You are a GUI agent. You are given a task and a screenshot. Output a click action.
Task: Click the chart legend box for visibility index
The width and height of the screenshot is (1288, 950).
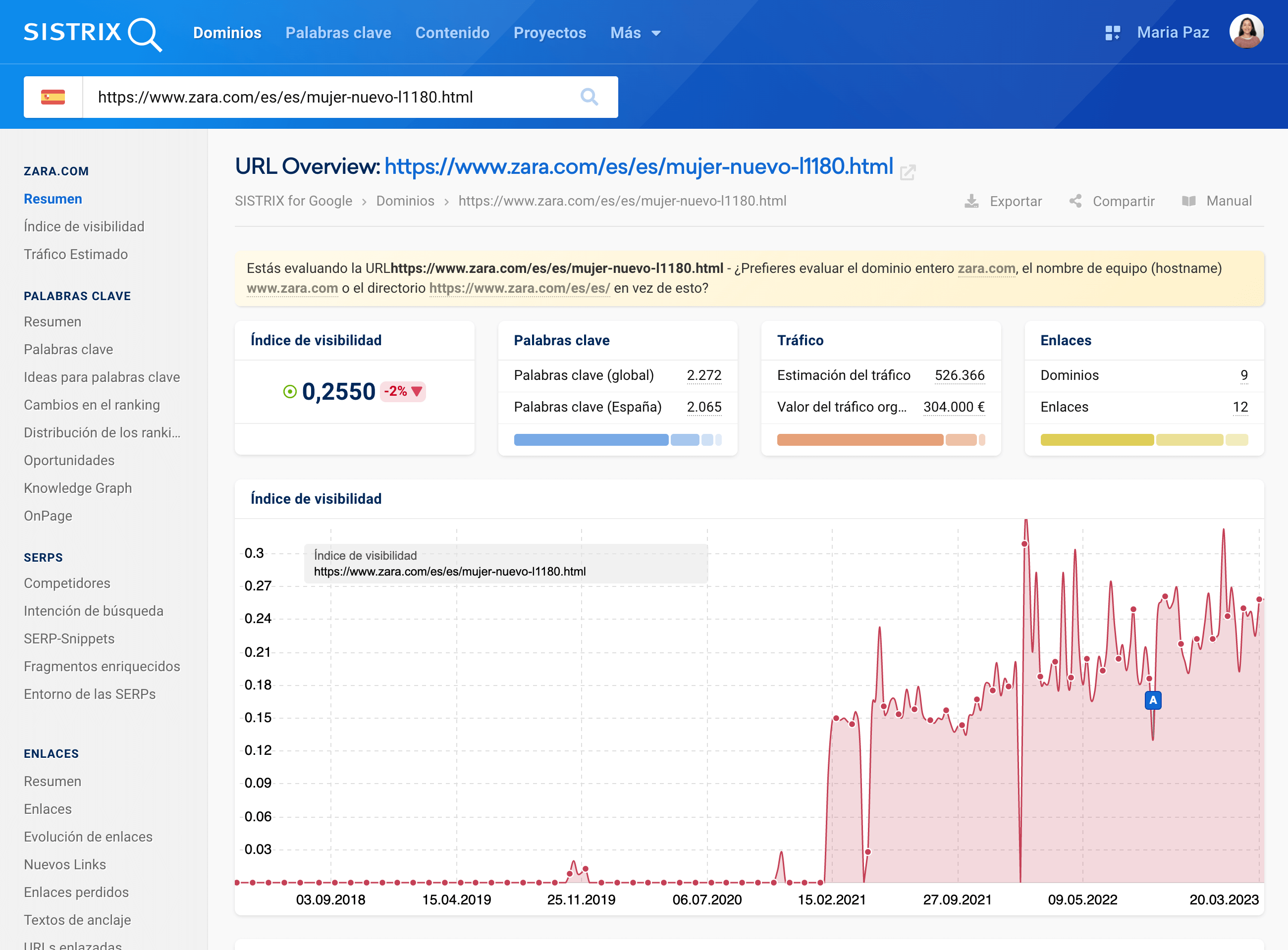coord(506,563)
